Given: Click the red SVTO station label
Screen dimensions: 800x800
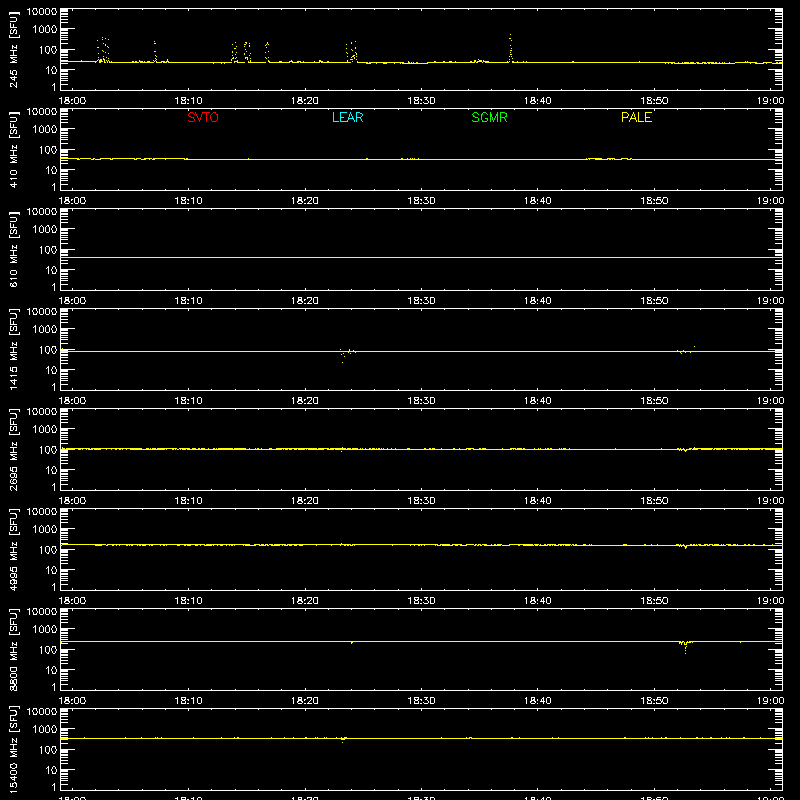Looking at the screenshot, I should click(x=203, y=117).
